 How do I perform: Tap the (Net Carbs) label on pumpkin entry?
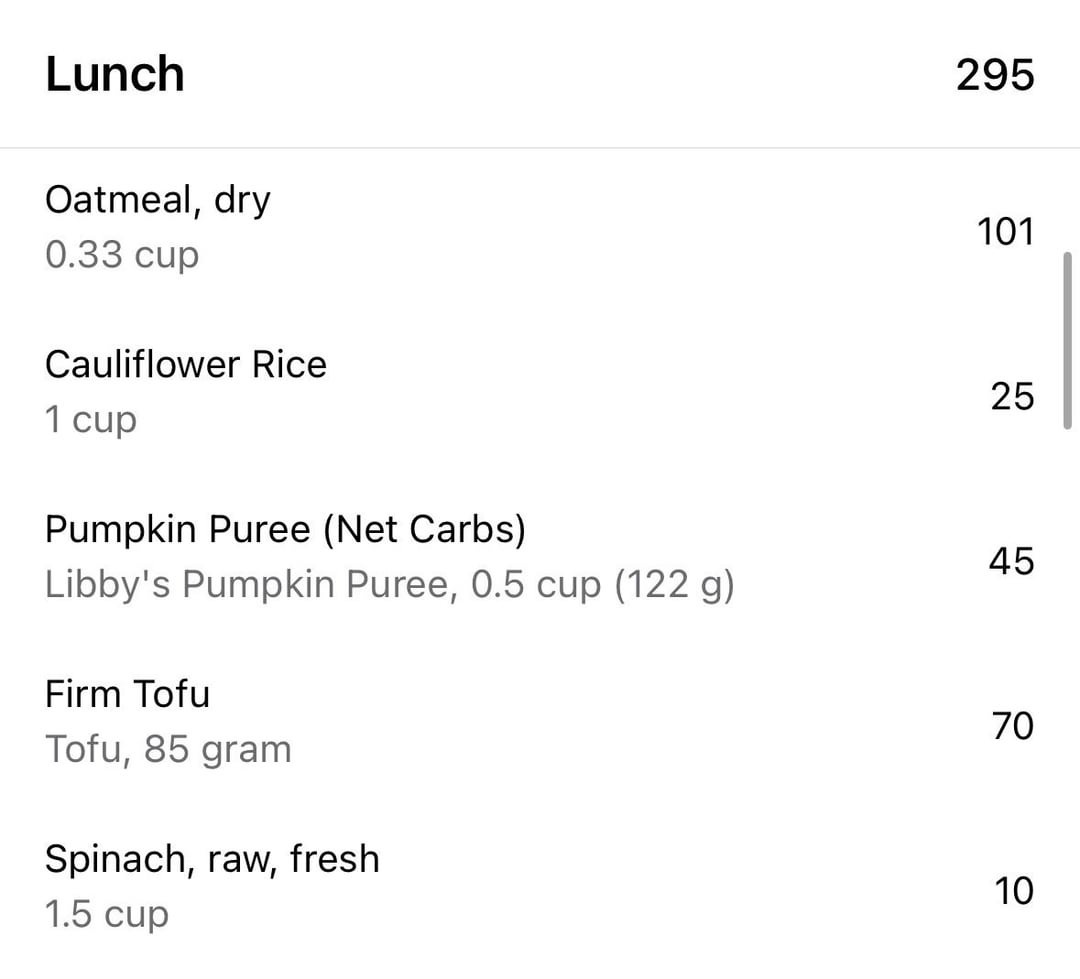tap(423, 529)
